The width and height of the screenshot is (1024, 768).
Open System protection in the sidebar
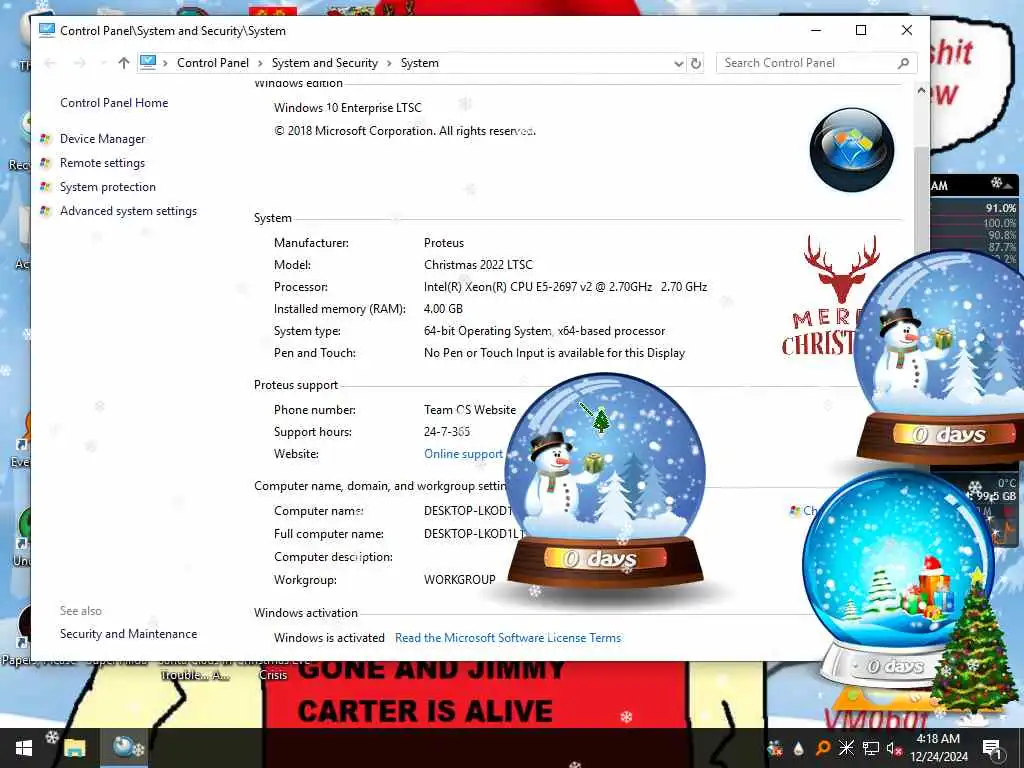[108, 187]
